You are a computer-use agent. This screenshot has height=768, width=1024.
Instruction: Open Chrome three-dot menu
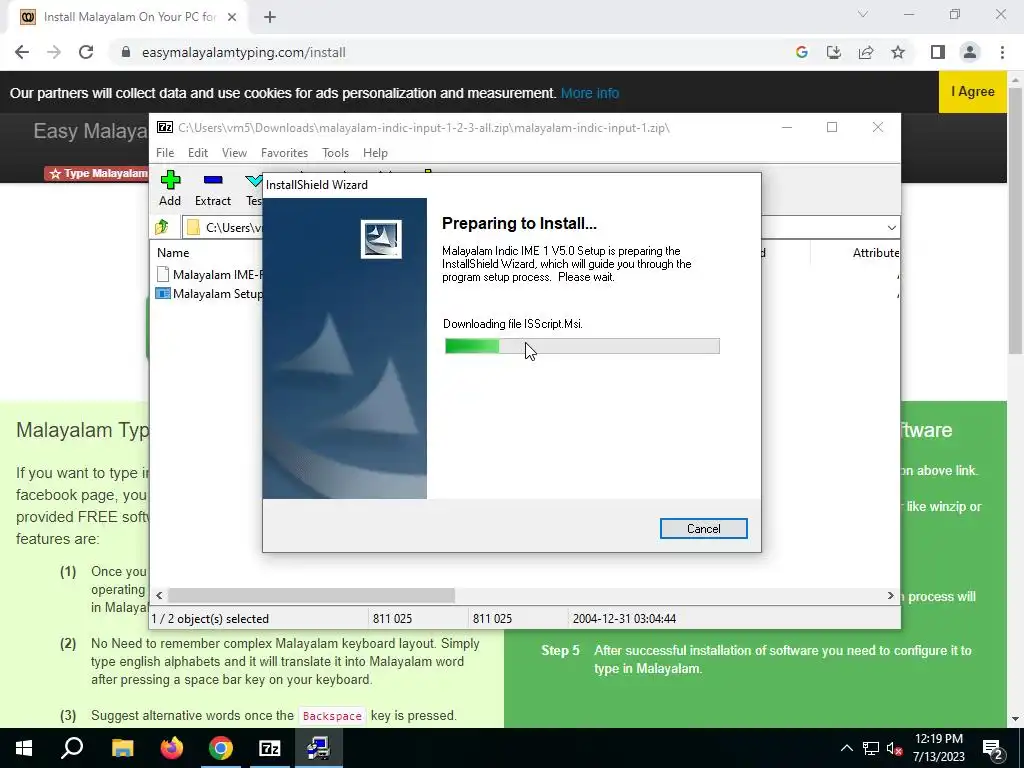click(1002, 52)
